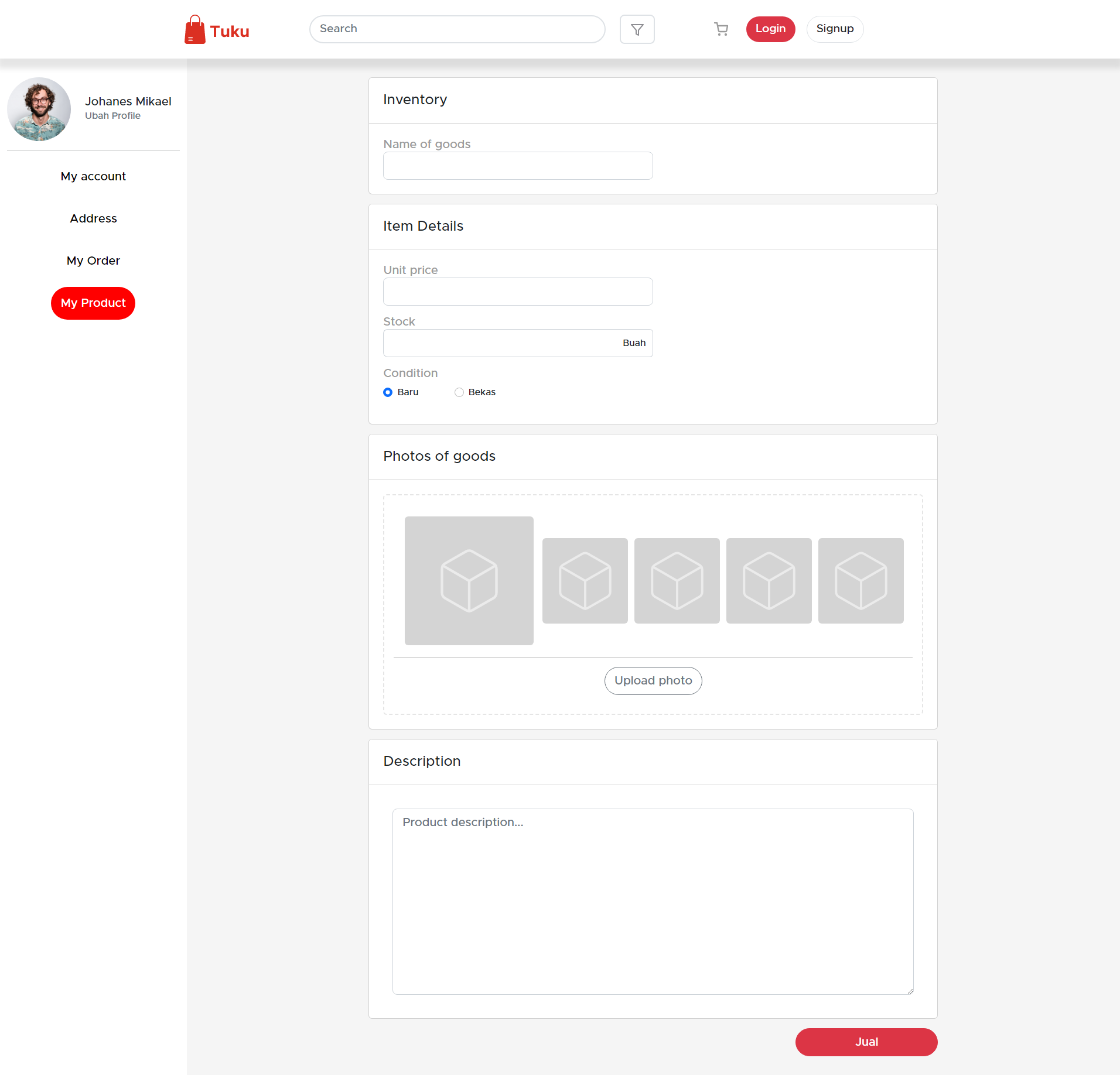Select the Bekas condition radio button

tap(459, 392)
